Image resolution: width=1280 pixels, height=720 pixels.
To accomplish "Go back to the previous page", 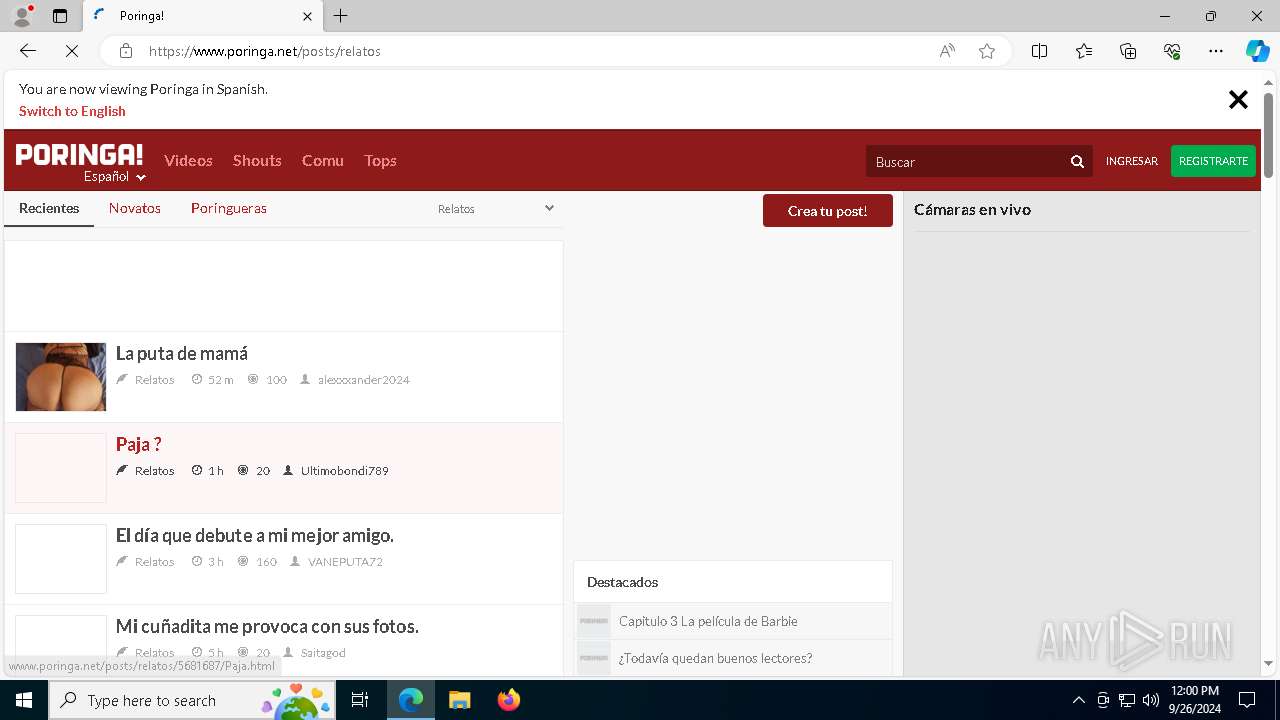I will (x=28, y=51).
